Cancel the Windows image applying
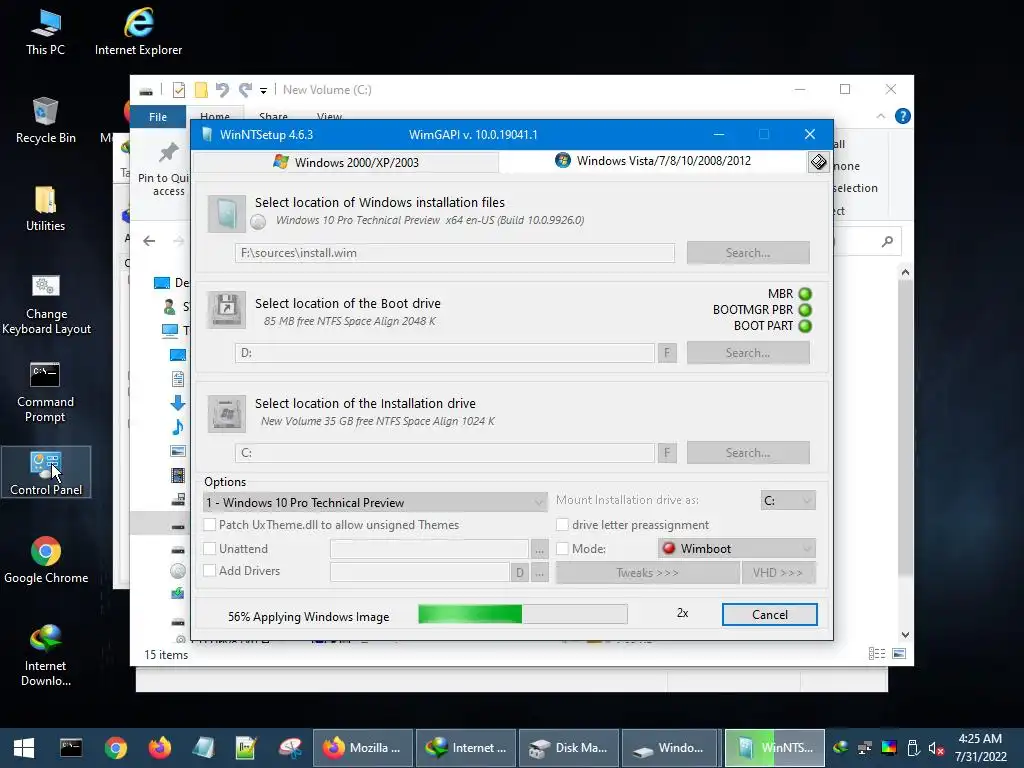 click(x=770, y=615)
